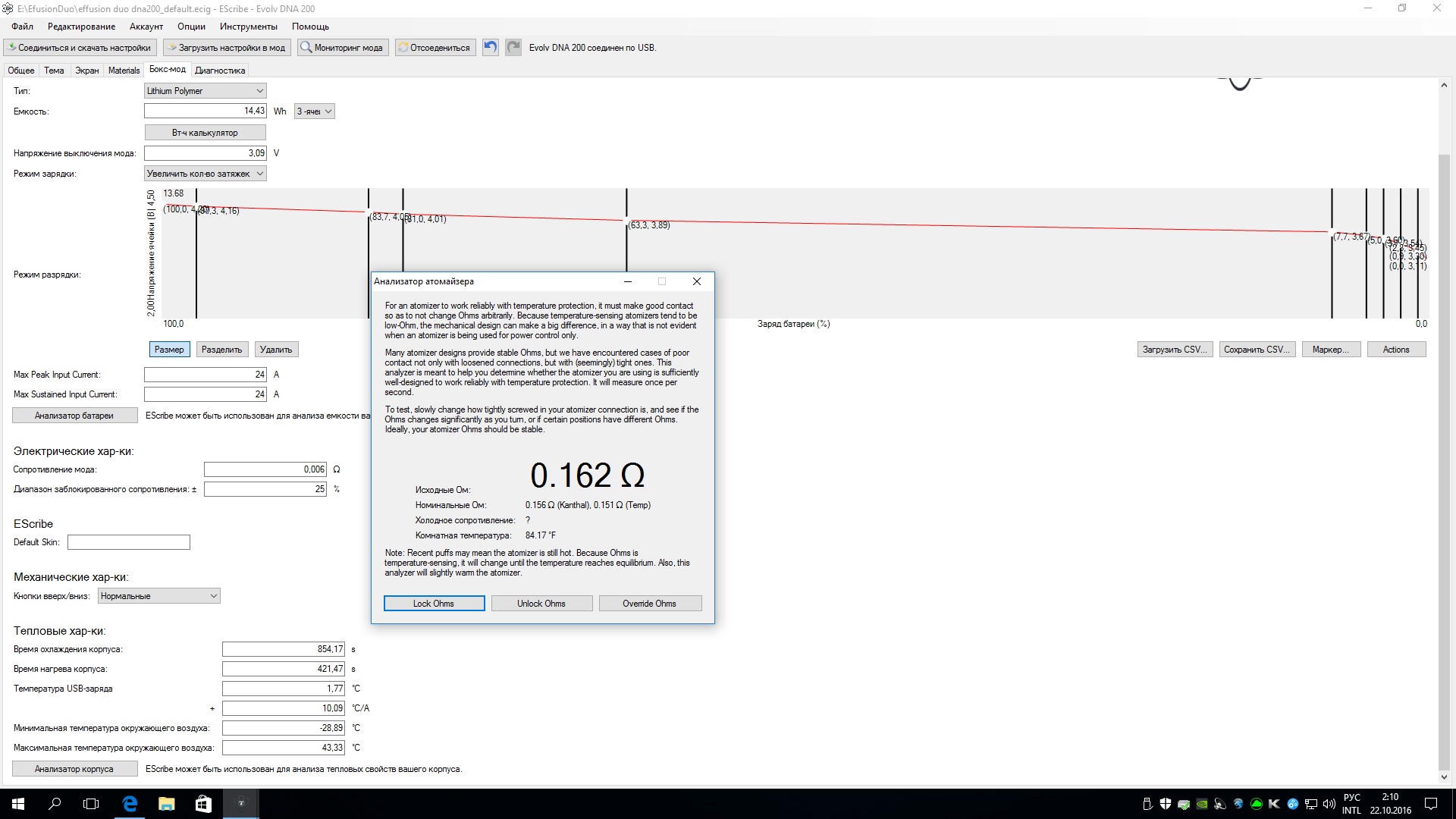Click the Override Ohms button
The image size is (1456, 819).
click(x=649, y=604)
